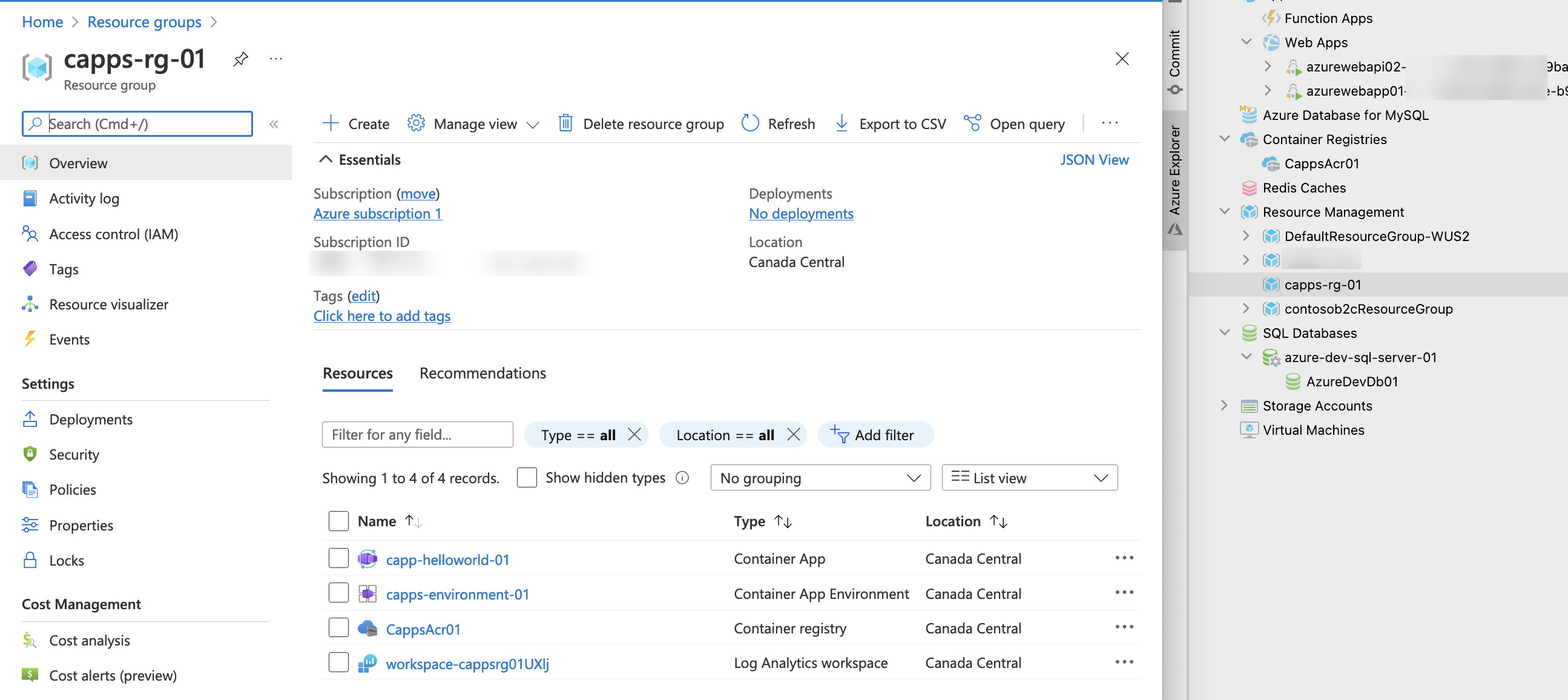Click the Show hidden types info icon
This screenshot has height=700, width=1568.
pyautogui.click(x=682, y=478)
